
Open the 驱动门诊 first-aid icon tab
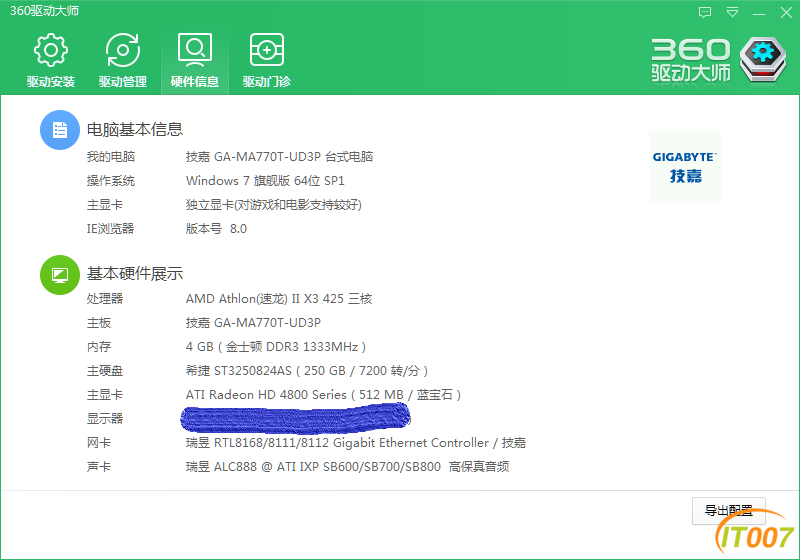(x=266, y=60)
